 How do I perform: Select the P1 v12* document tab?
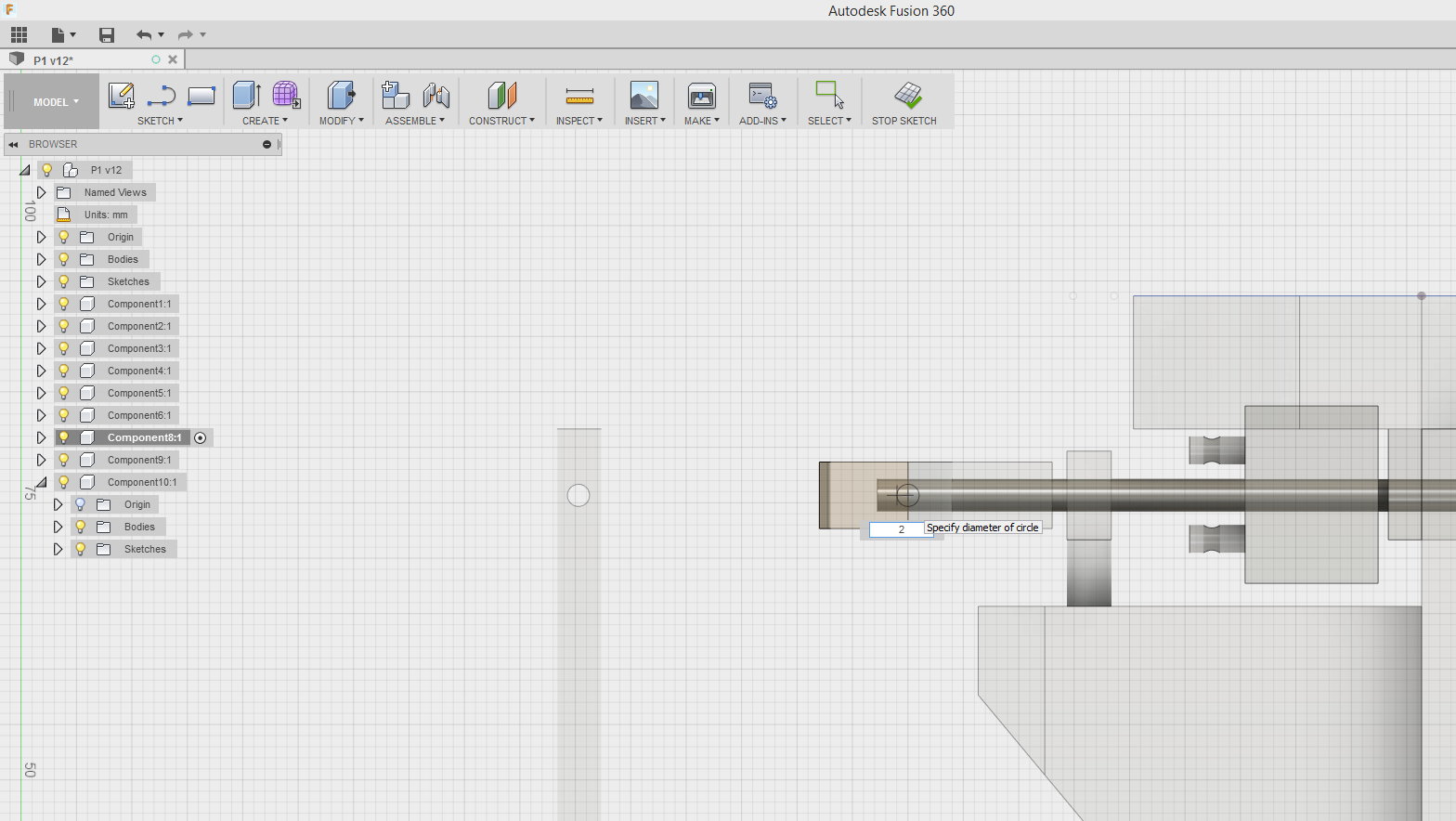pyautogui.click(x=54, y=60)
